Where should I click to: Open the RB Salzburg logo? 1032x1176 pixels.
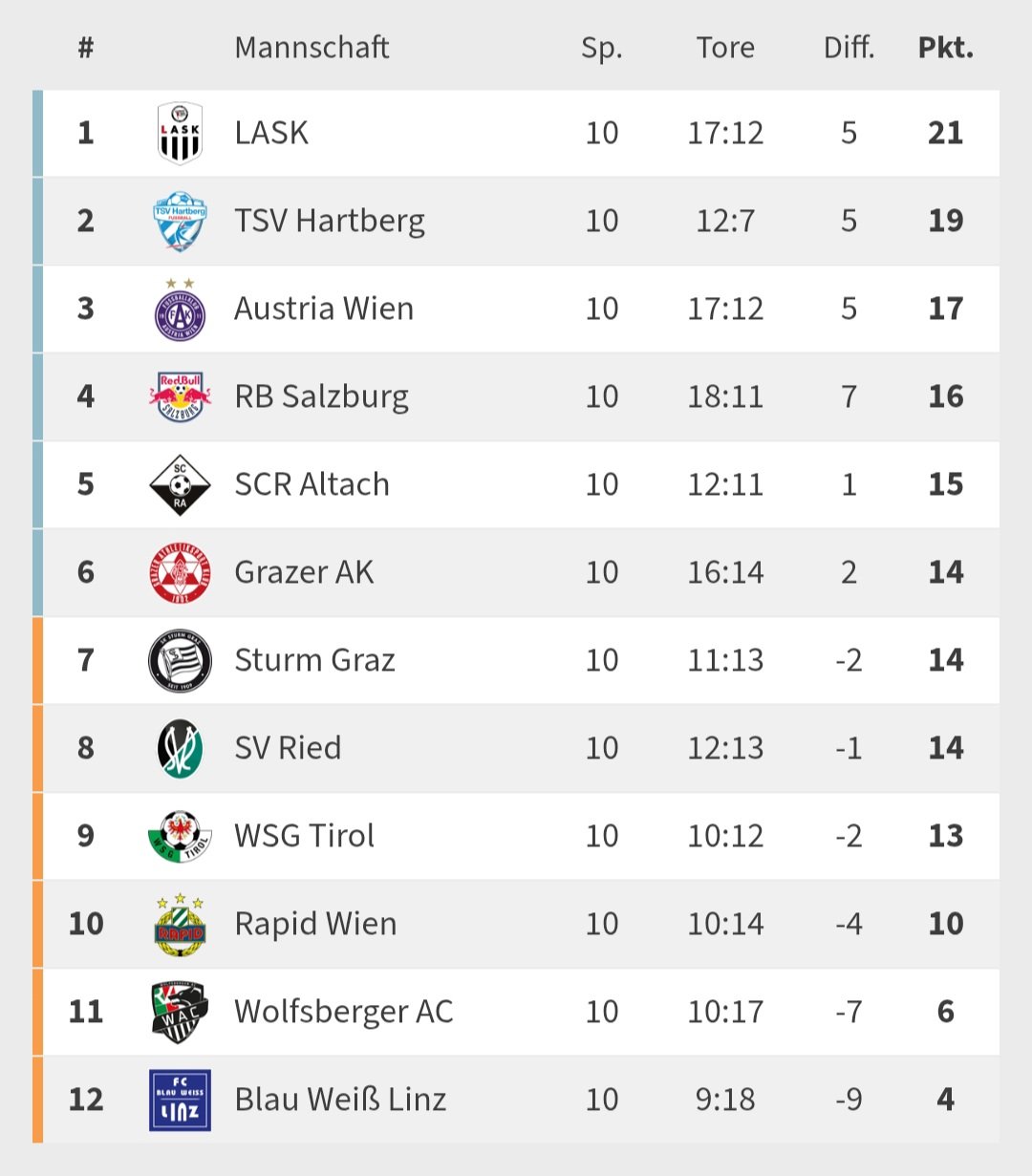[180, 396]
